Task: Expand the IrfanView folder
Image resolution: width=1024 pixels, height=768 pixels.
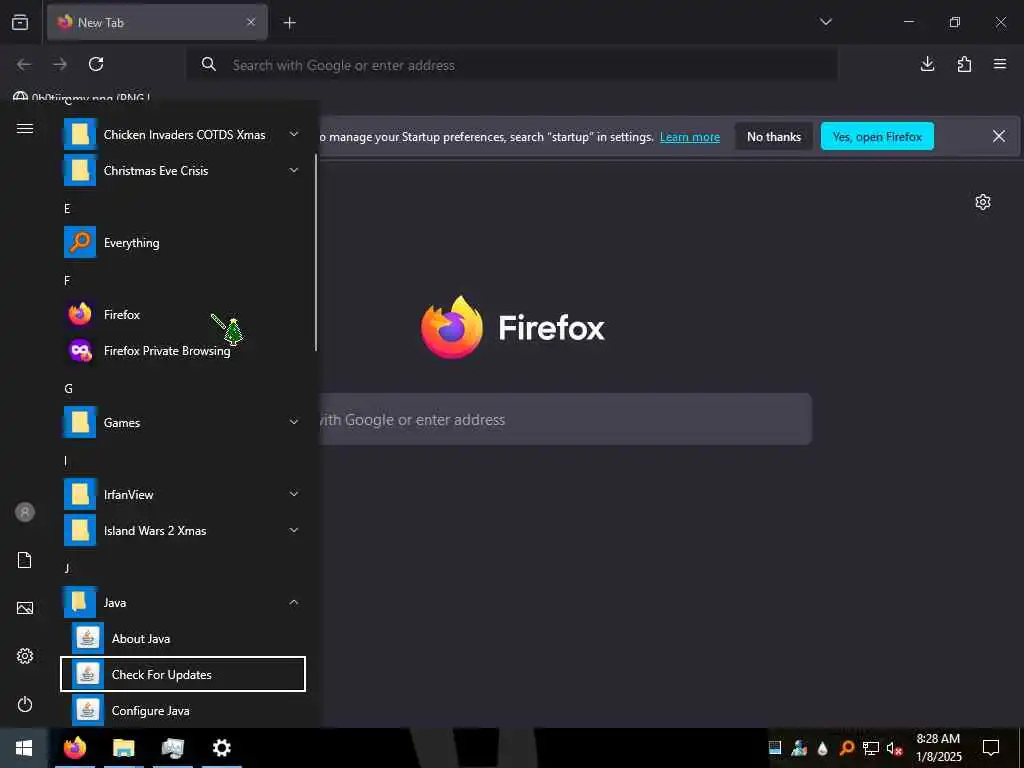Action: click(183, 494)
